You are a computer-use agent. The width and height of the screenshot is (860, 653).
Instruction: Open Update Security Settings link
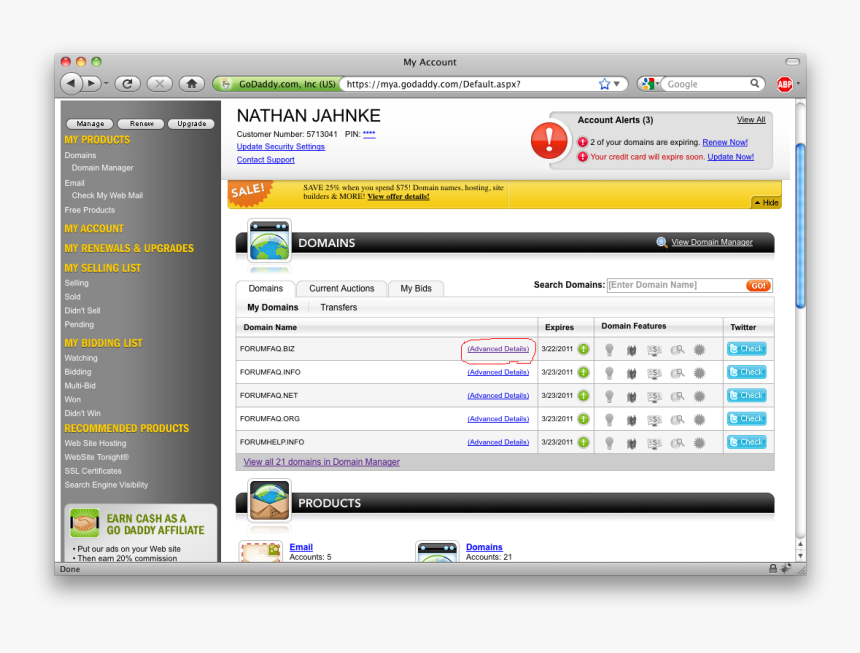280,146
